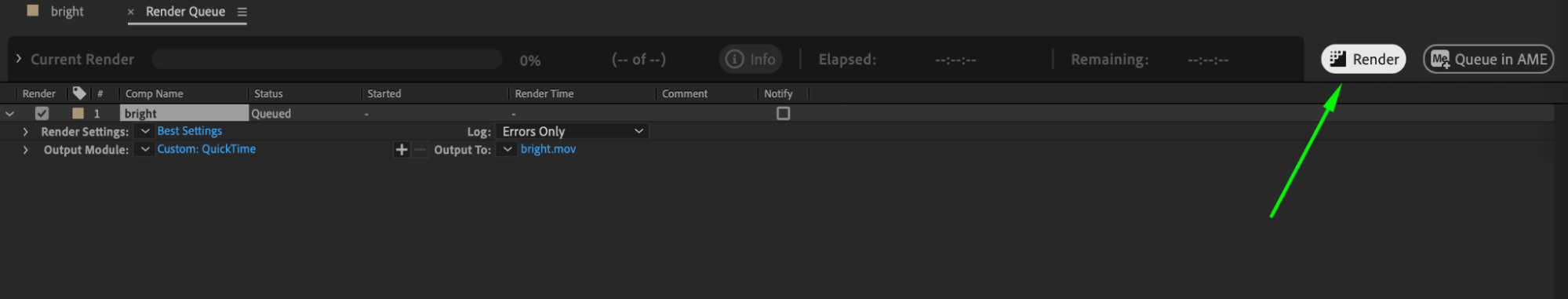This screenshot has width=1568, height=299.
Task: Select the Render Queue tab
Action: coord(185,12)
